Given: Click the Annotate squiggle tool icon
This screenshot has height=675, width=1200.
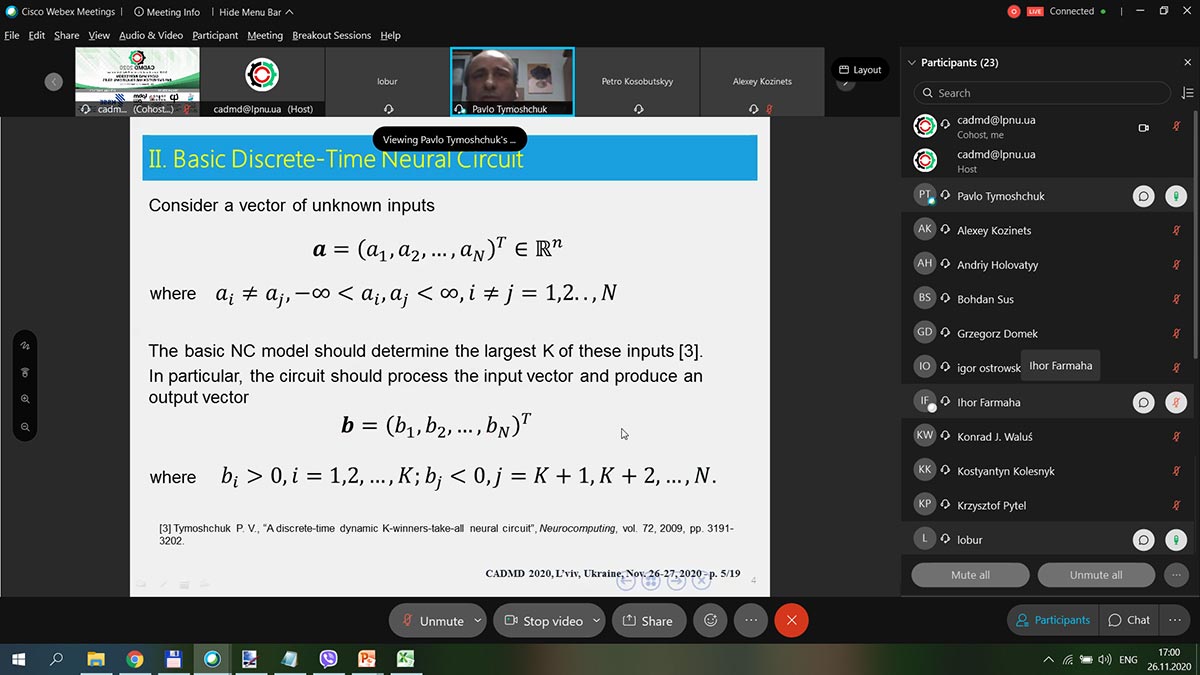Looking at the screenshot, I should (x=25, y=345).
